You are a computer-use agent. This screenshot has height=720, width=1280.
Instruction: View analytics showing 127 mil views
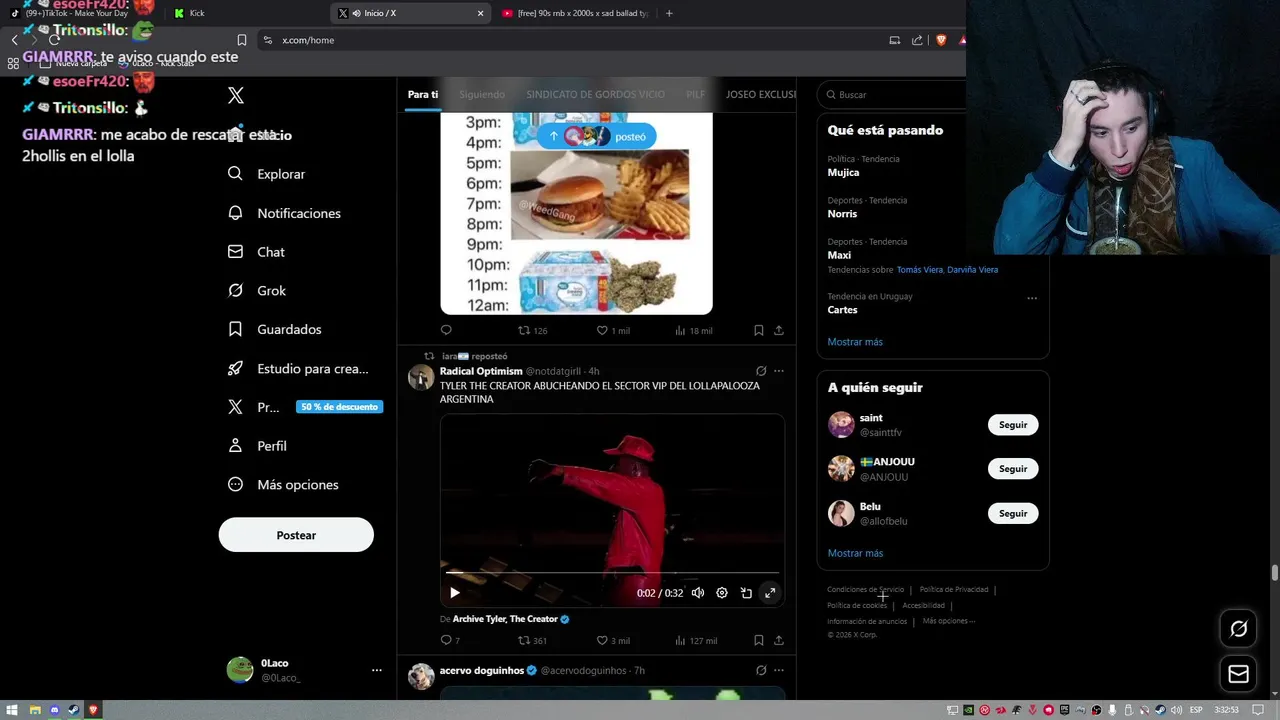[696, 640]
